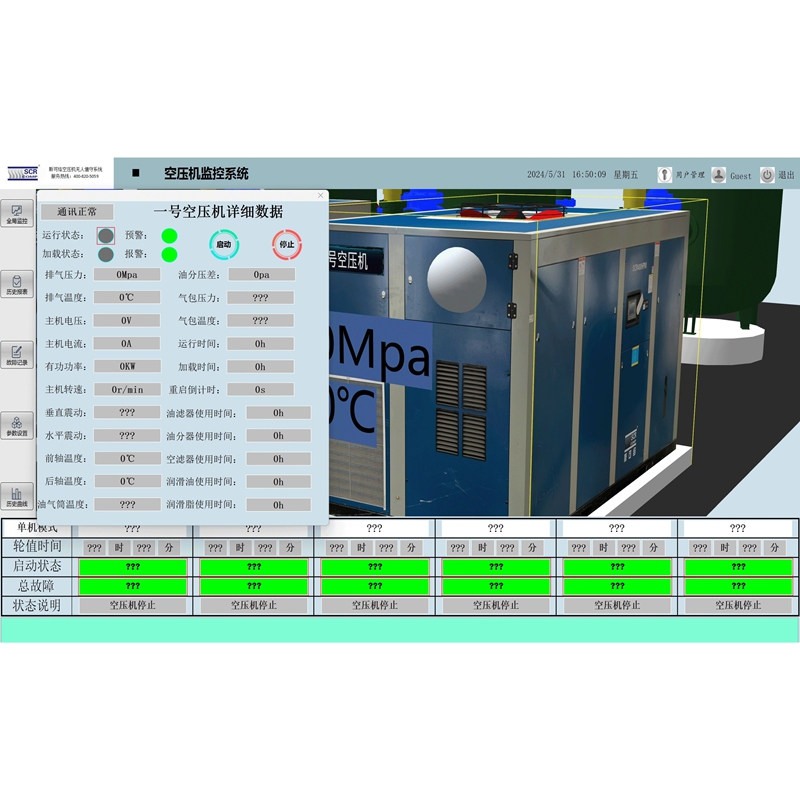Click the green 预警 indicator
The height and width of the screenshot is (800, 800).
(x=170, y=236)
